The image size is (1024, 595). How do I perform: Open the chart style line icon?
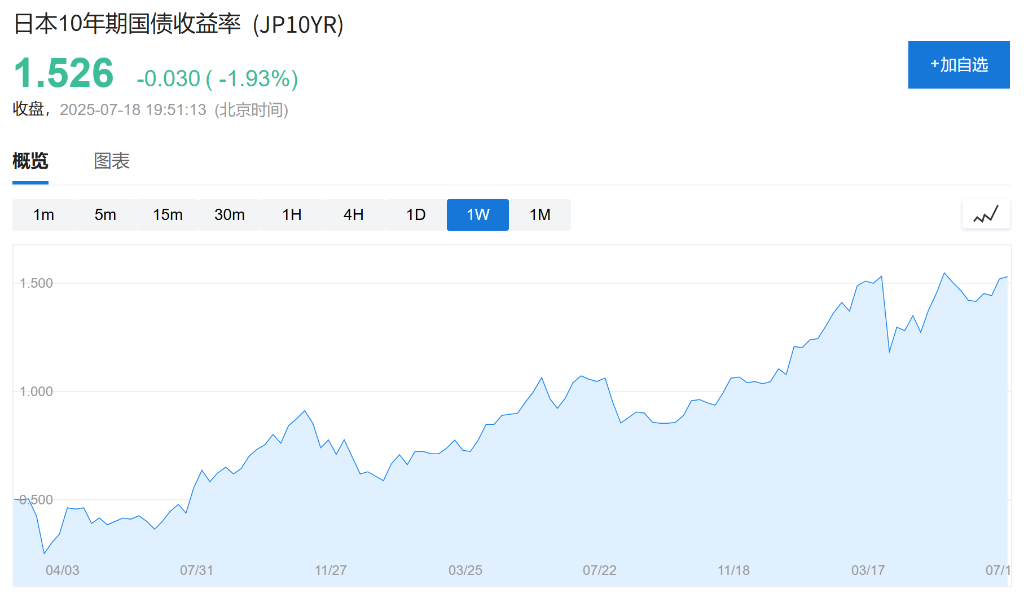coord(986,214)
